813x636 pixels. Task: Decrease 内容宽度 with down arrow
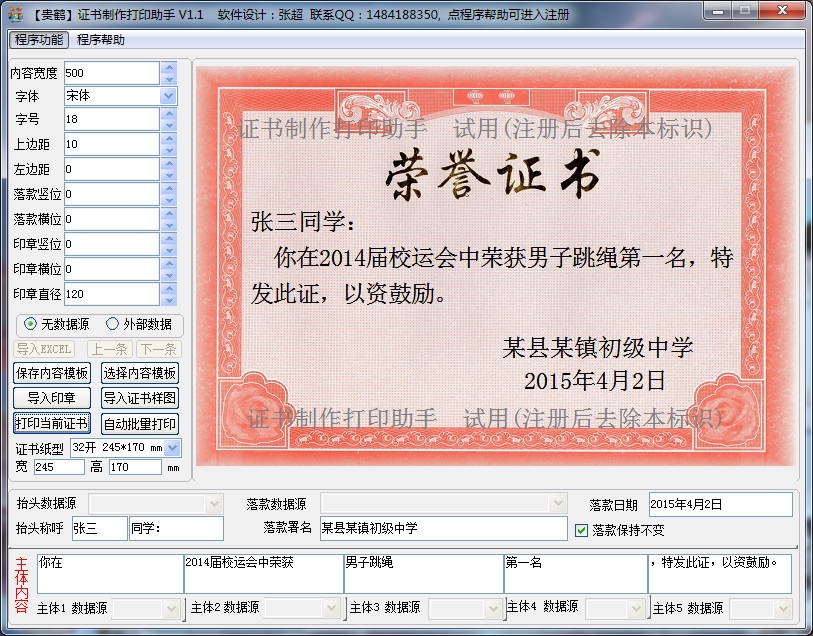[169, 79]
